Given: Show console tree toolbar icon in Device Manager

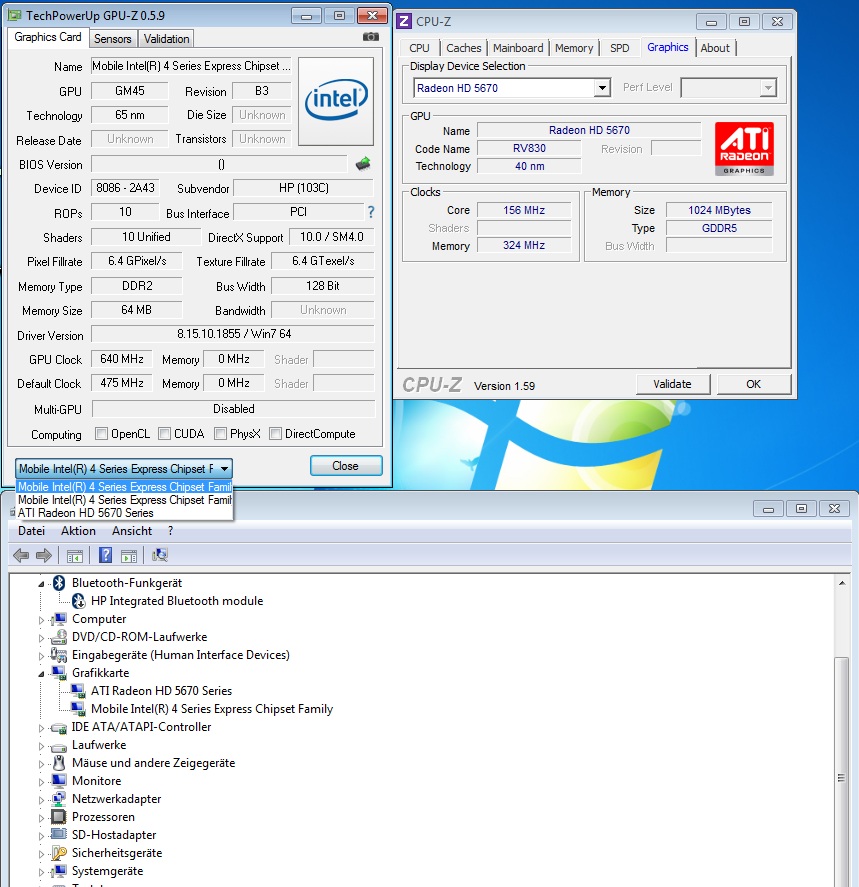Looking at the screenshot, I should click(x=75, y=556).
